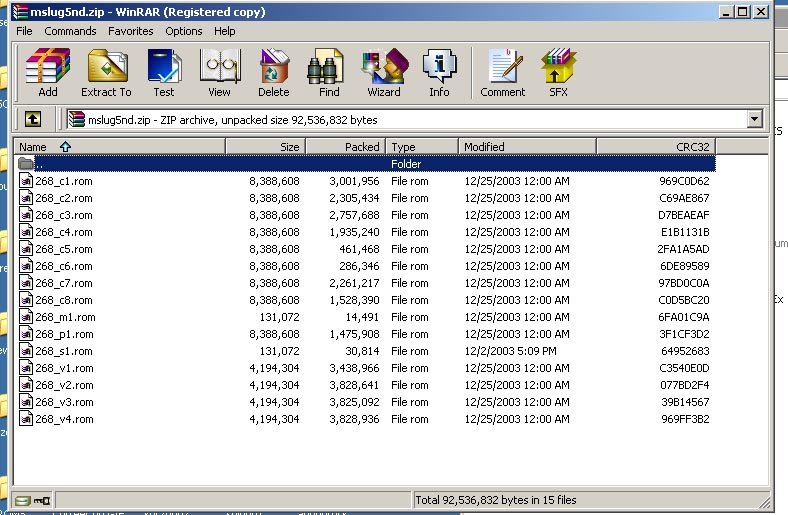Open the Favorites menu

131,31
